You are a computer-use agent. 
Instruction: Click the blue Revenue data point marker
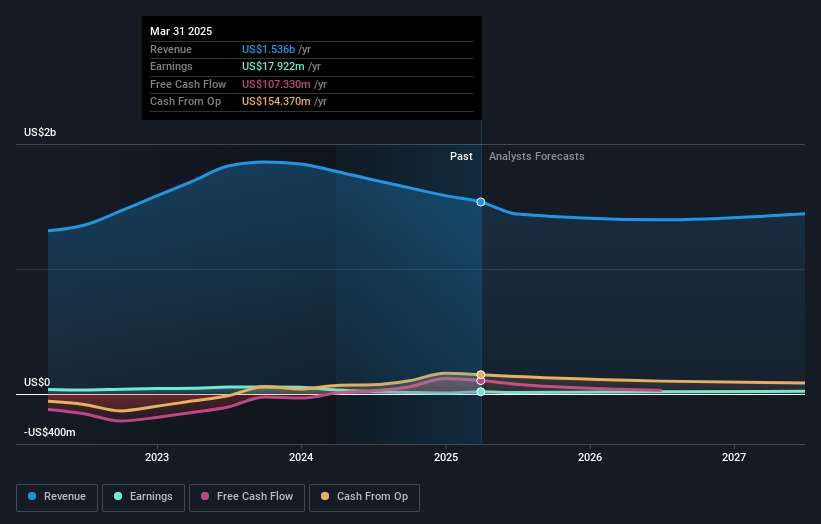click(x=481, y=202)
